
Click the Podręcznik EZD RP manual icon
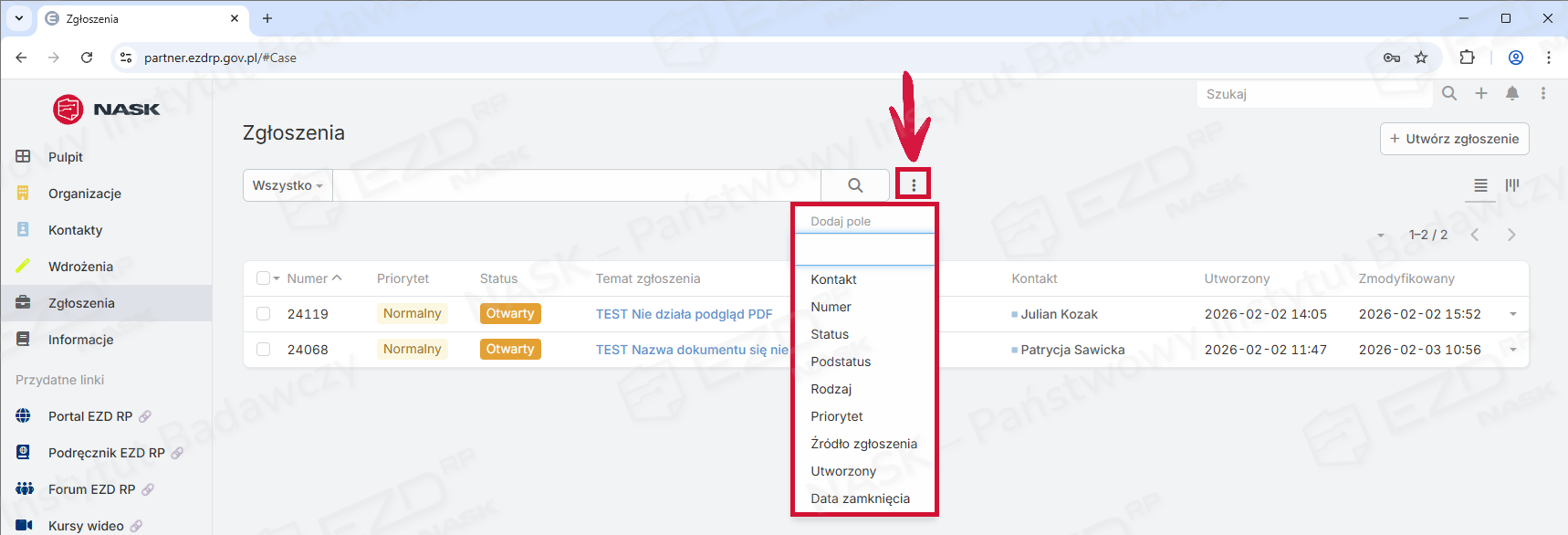tap(24, 453)
